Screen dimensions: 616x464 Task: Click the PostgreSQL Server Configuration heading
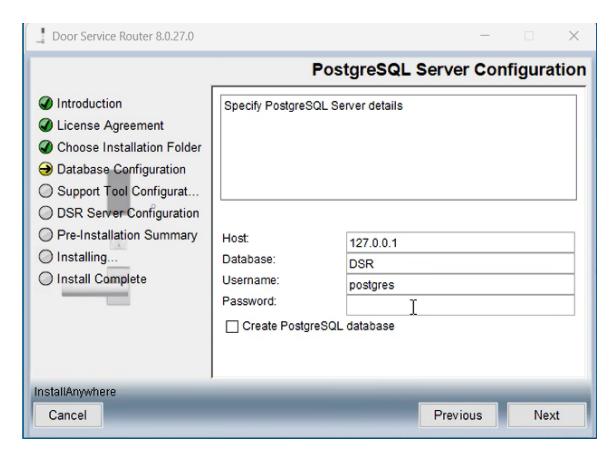pyautogui.click(x=449, y=70)
